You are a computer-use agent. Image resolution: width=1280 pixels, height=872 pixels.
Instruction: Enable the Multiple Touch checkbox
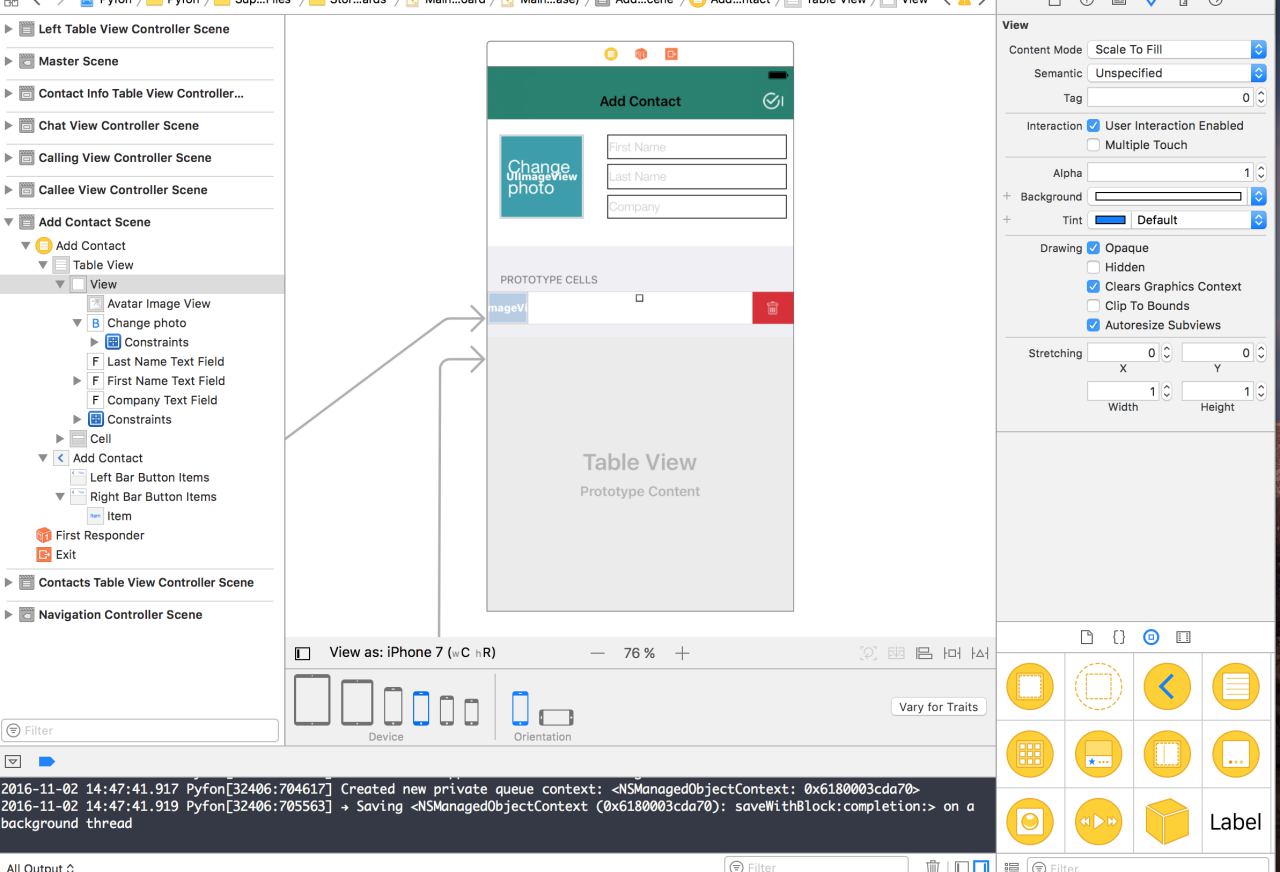click(x=1093, y=145)
